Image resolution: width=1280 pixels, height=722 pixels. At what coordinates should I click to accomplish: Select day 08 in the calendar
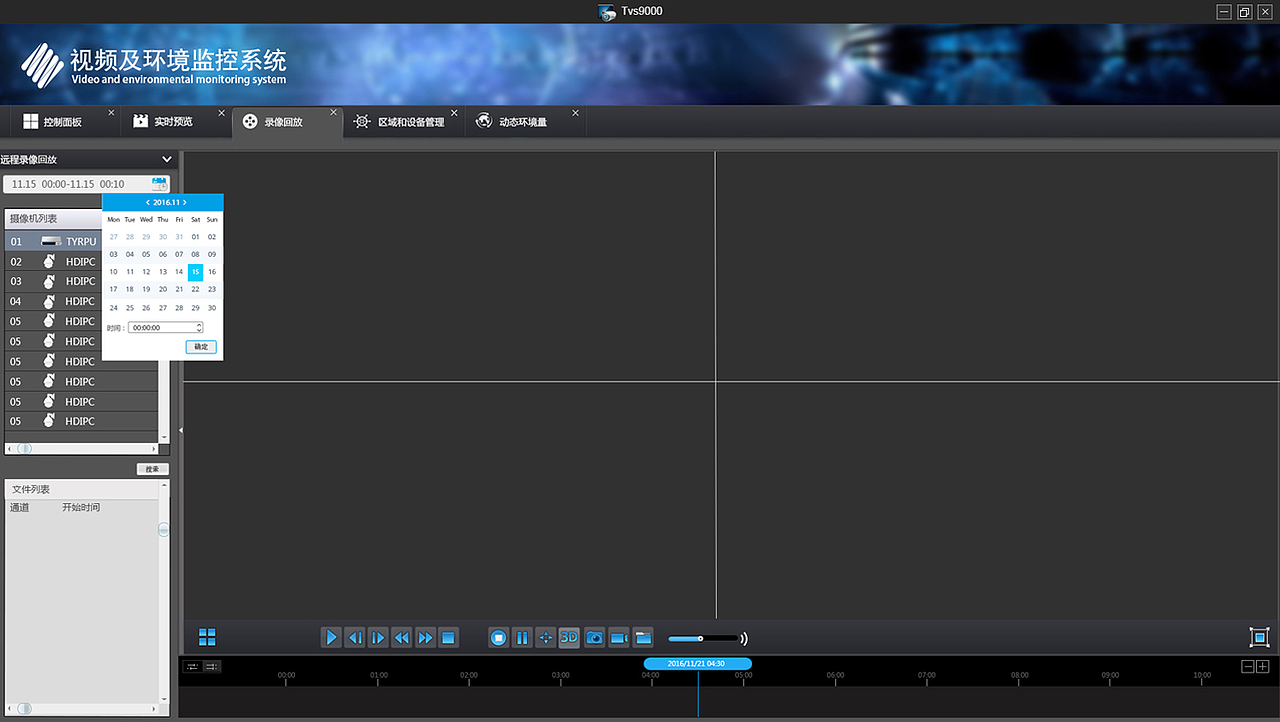tap(195, 254)
